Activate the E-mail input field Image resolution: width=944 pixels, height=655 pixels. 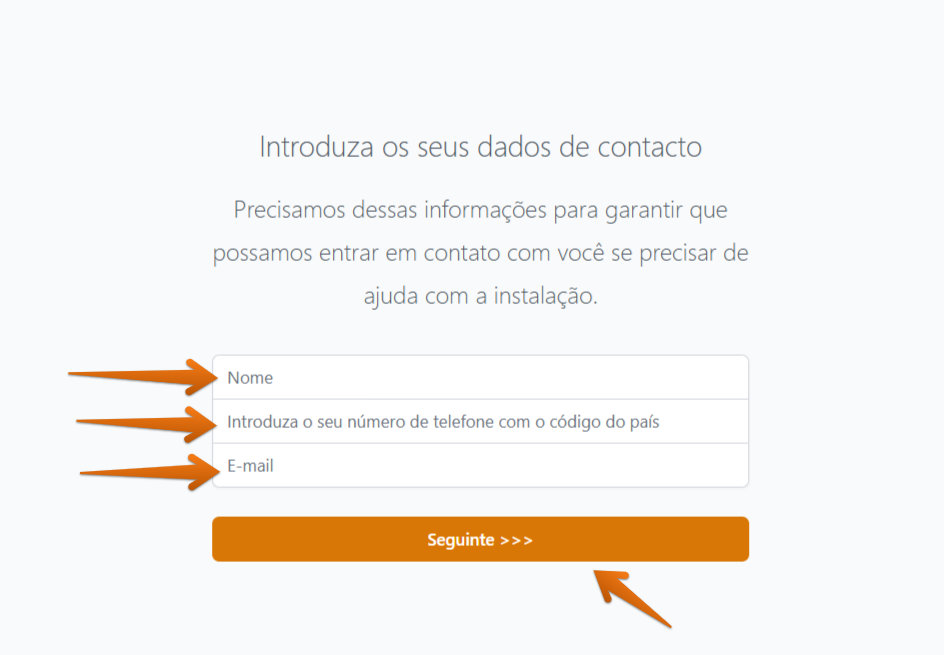(480, 465)
